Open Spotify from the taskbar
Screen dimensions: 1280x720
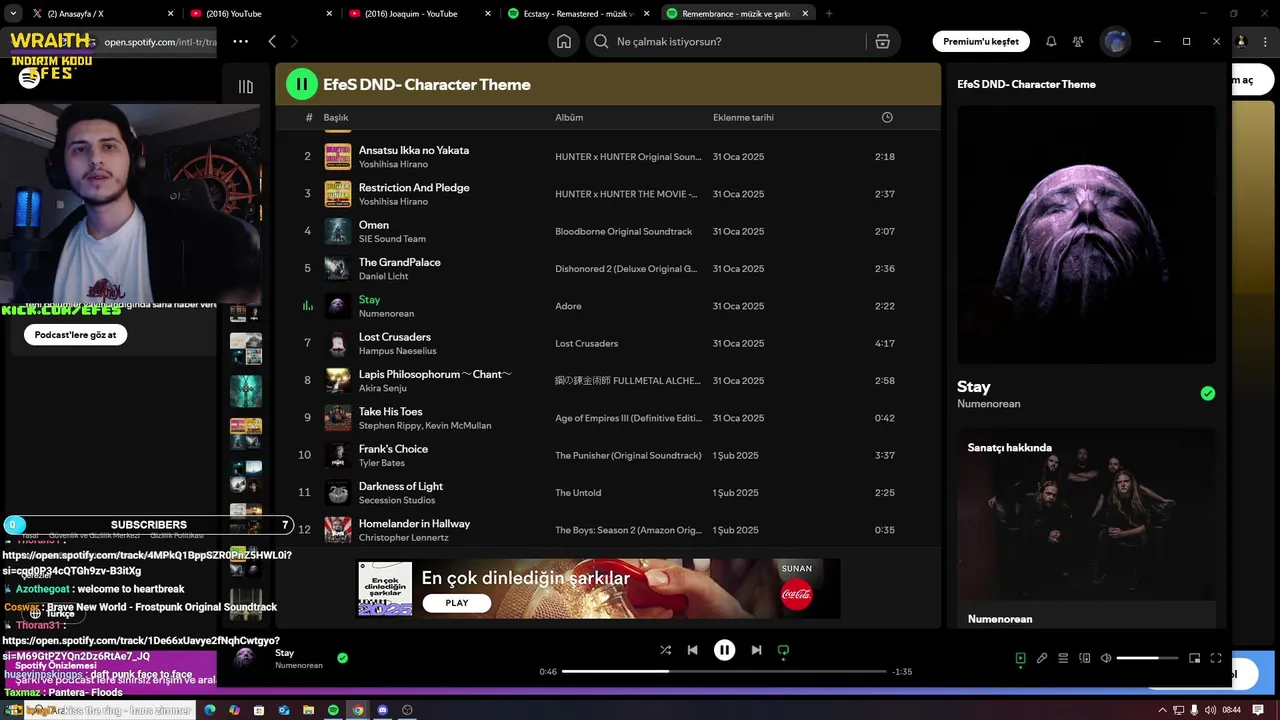pyautogui.click(x=333, y=710)
